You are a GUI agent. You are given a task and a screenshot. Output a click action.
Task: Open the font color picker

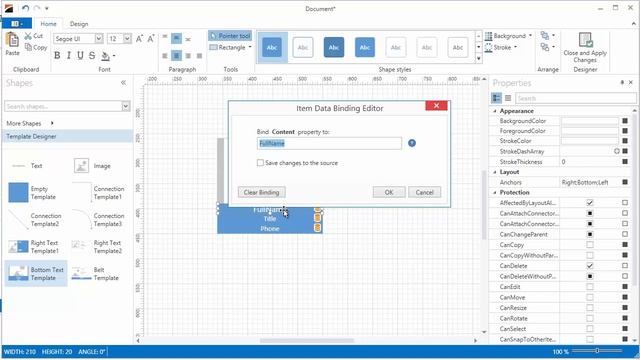point(107,56)
